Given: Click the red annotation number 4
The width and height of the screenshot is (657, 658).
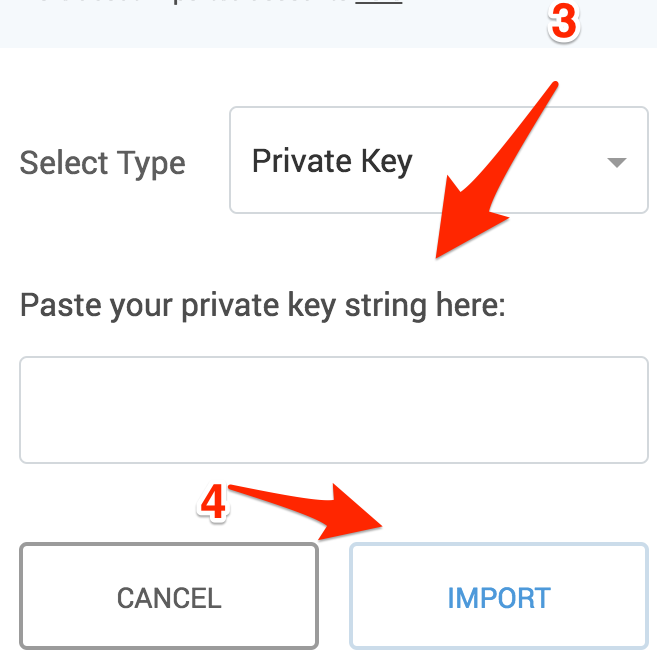Looking at the screenshot, I should click(x=213, y=503).
